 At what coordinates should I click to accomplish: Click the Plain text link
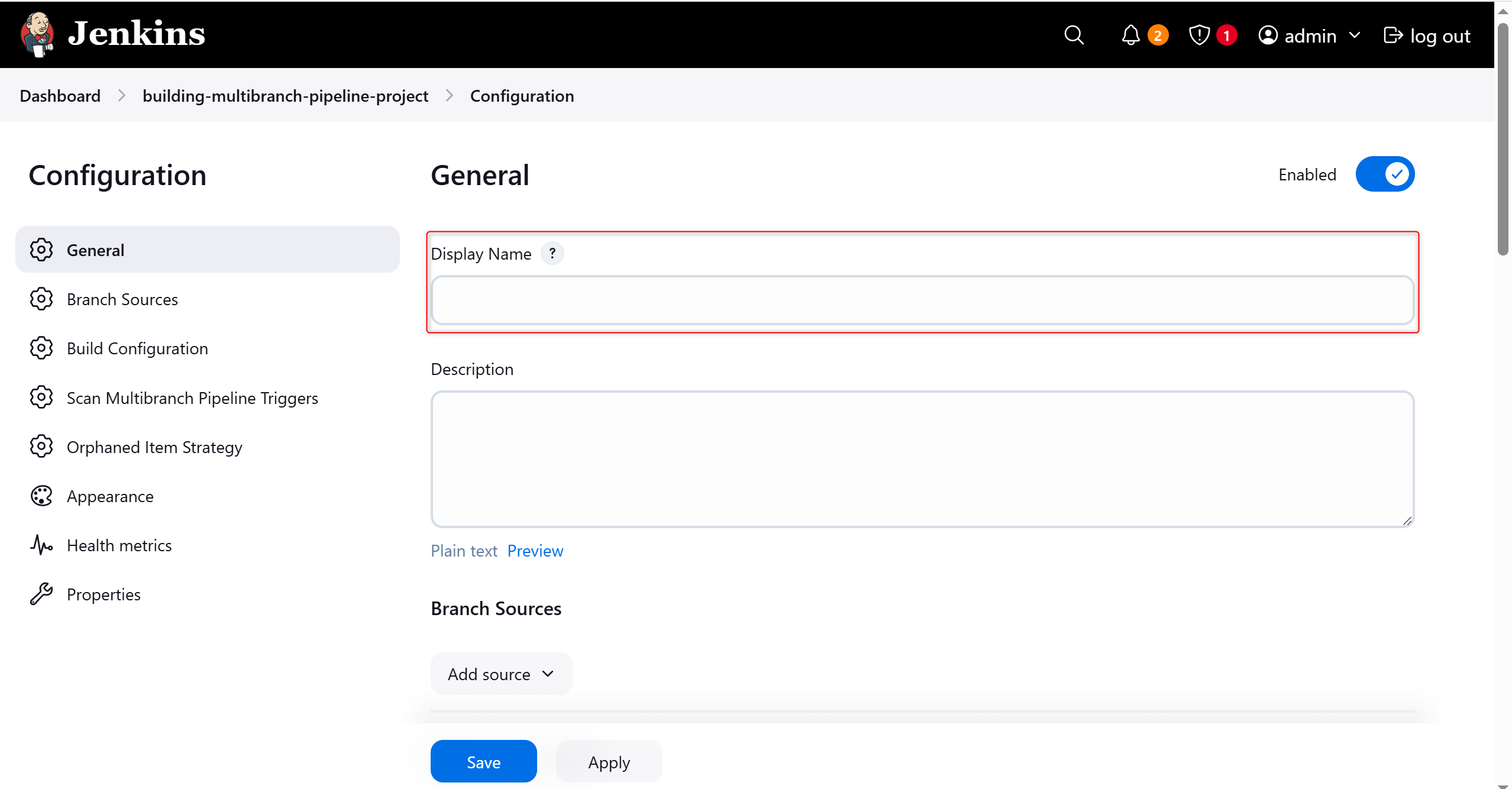pos(464,551)
